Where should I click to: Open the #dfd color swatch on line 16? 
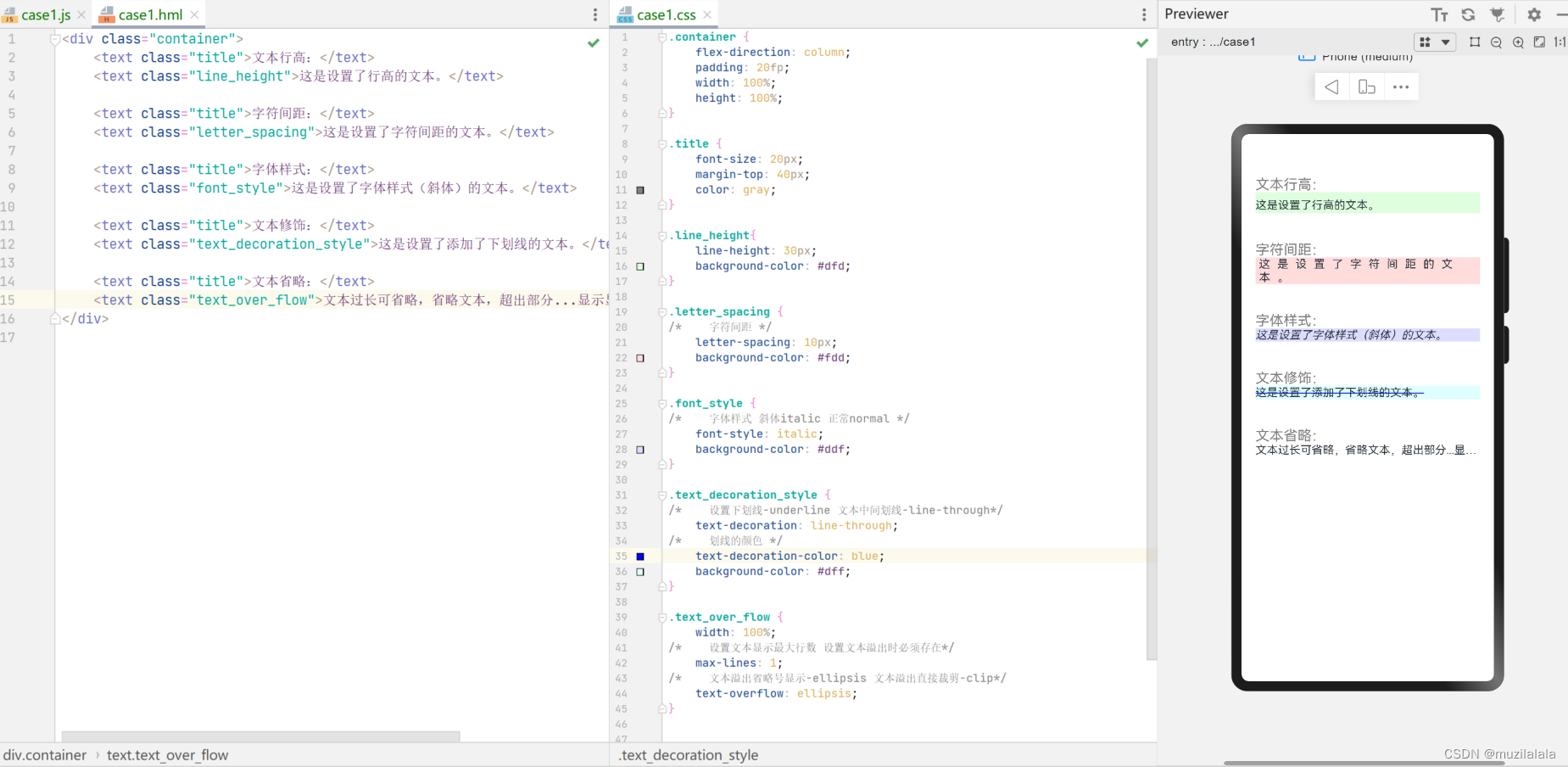click(x=640, y=266)
